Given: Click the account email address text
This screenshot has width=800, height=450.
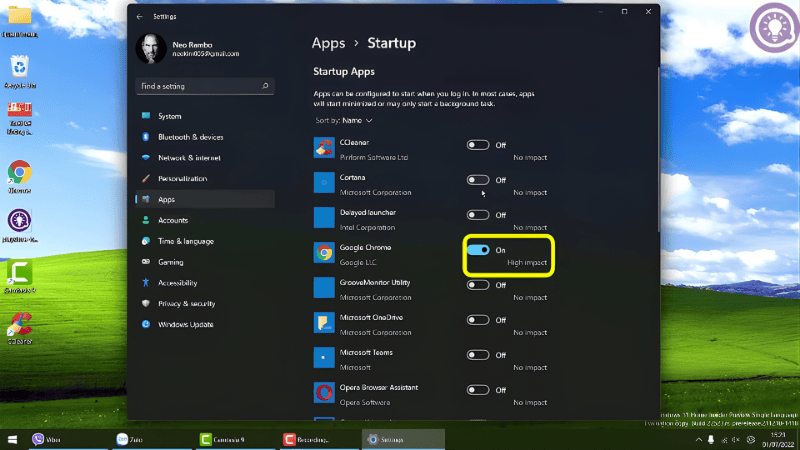Looking at the screenshot, I should [206, 54].
